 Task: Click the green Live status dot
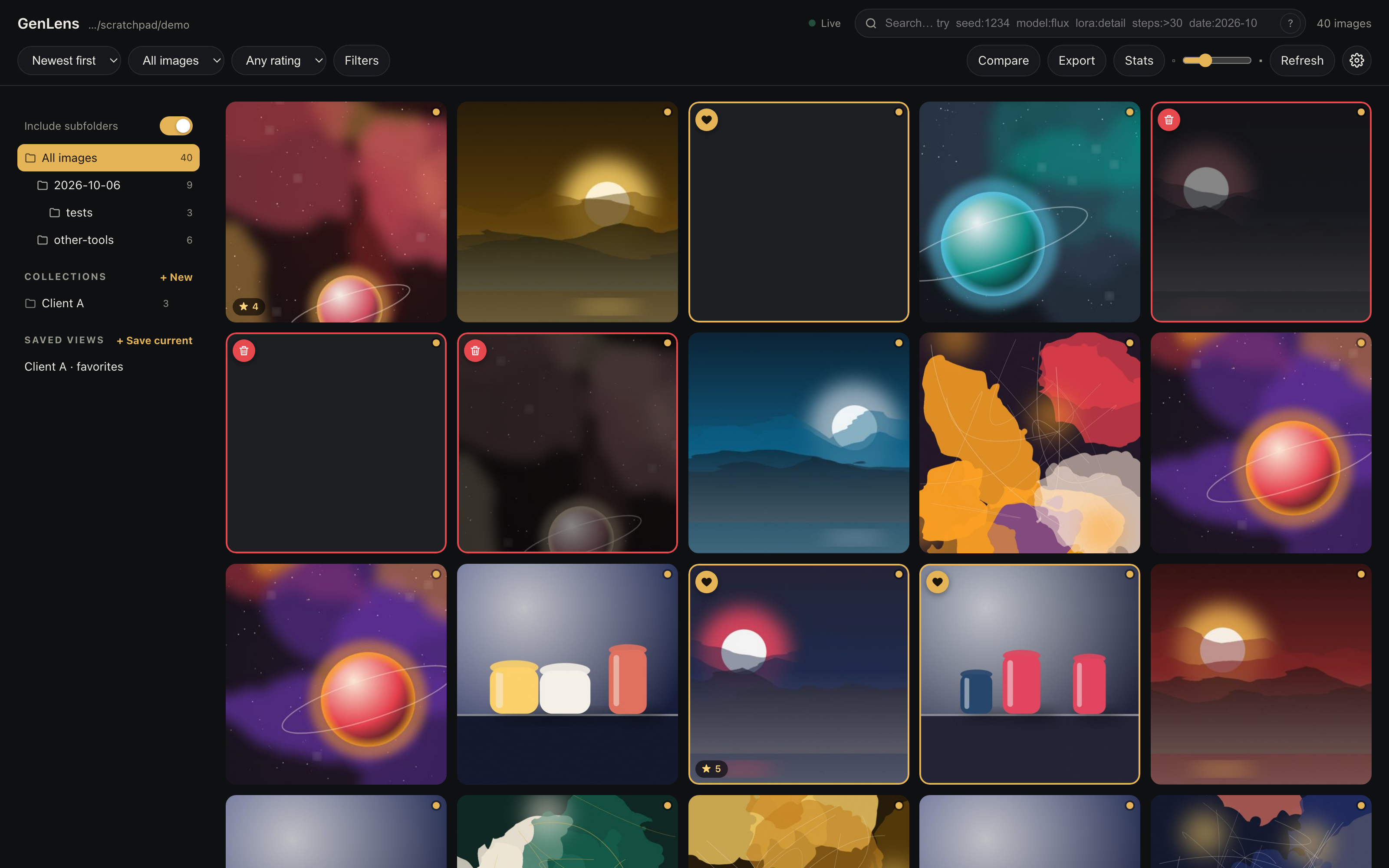point(812,23)
